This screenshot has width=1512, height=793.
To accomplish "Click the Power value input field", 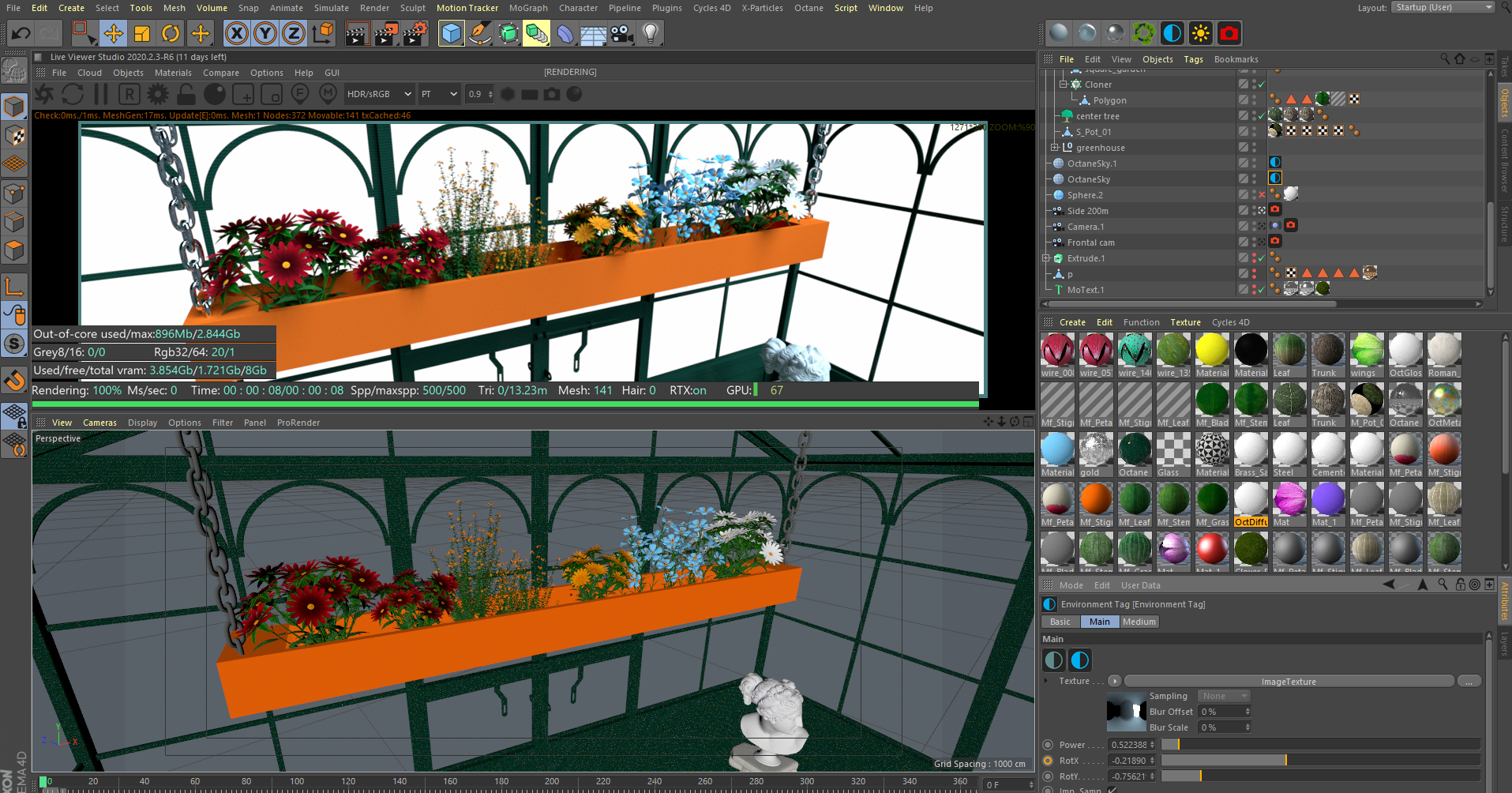I will (x=1132, y=745).
